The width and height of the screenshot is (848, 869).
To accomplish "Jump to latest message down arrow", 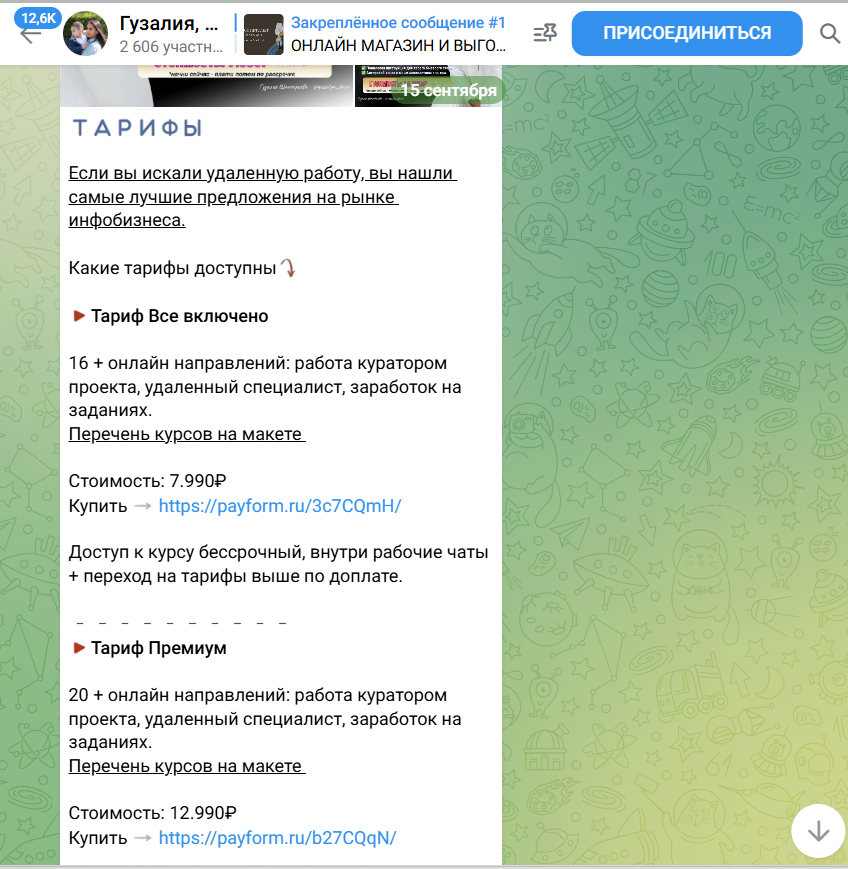I will (818, 832).
